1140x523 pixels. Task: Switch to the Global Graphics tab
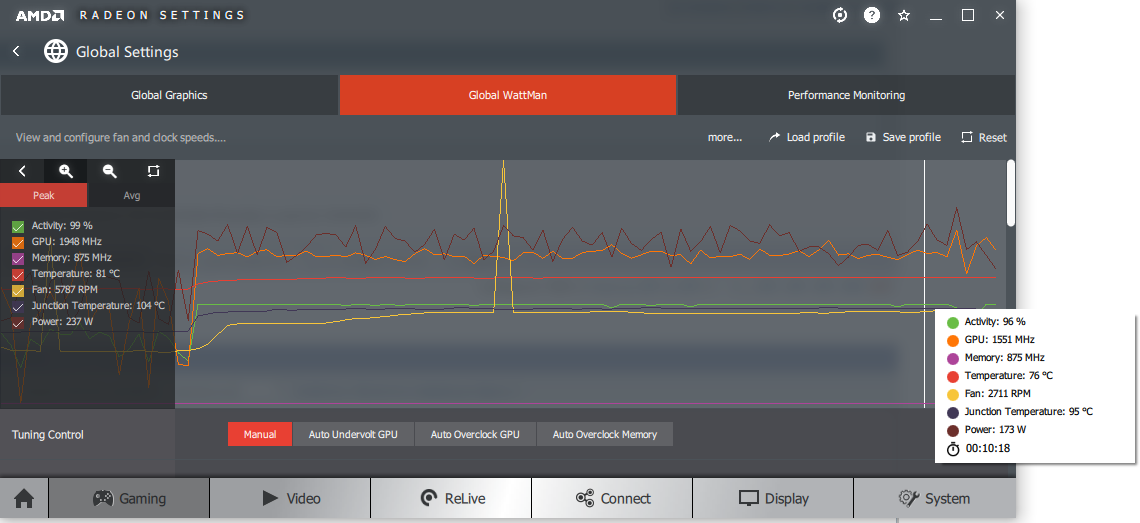[169, 95]
